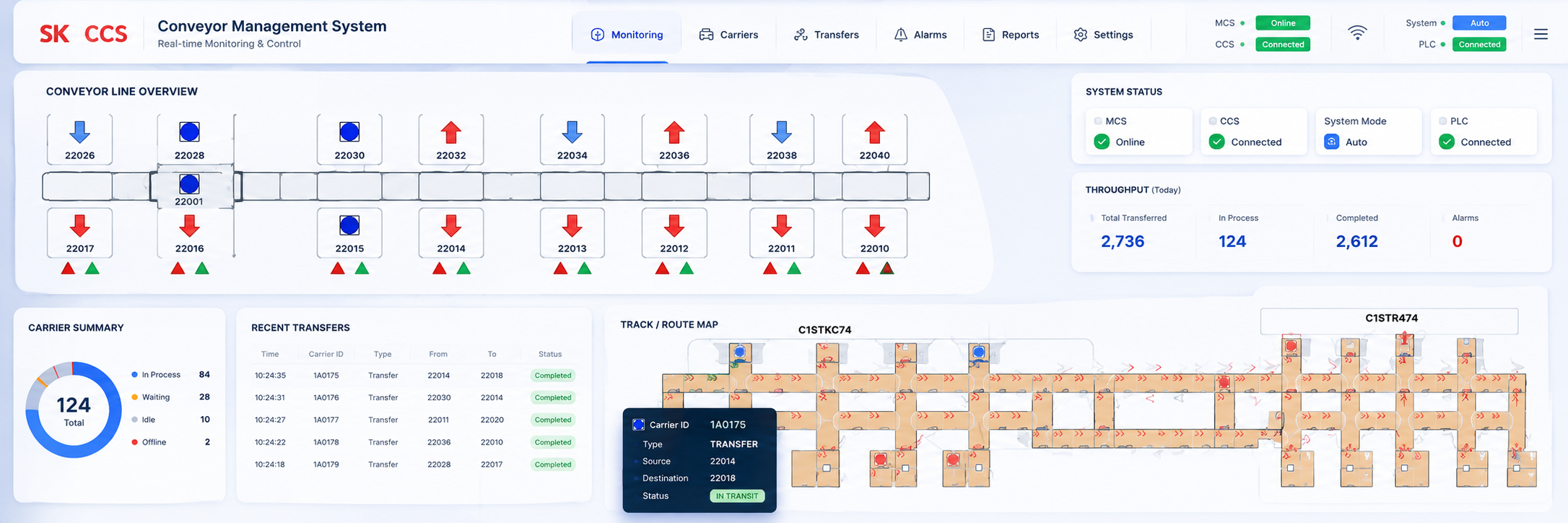Select station 22038 blue down arrow
The width and height of the screenshot is (1568, 523).
[x=782, y=132]
